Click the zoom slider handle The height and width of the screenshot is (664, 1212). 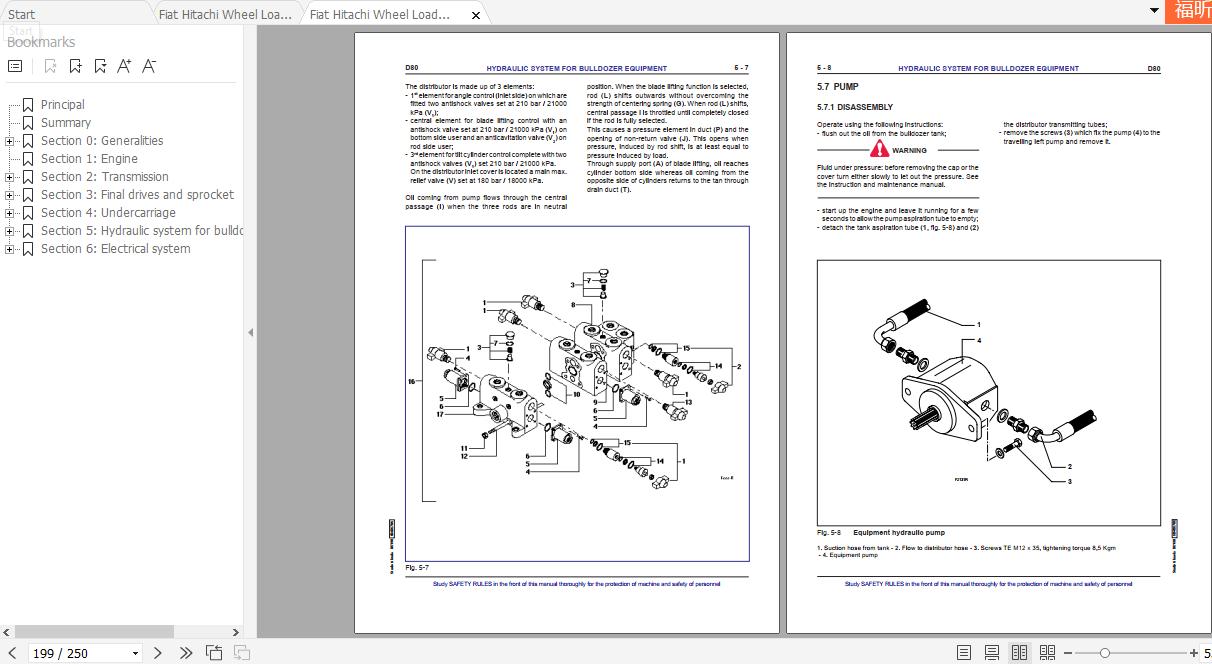(1104, 653)
